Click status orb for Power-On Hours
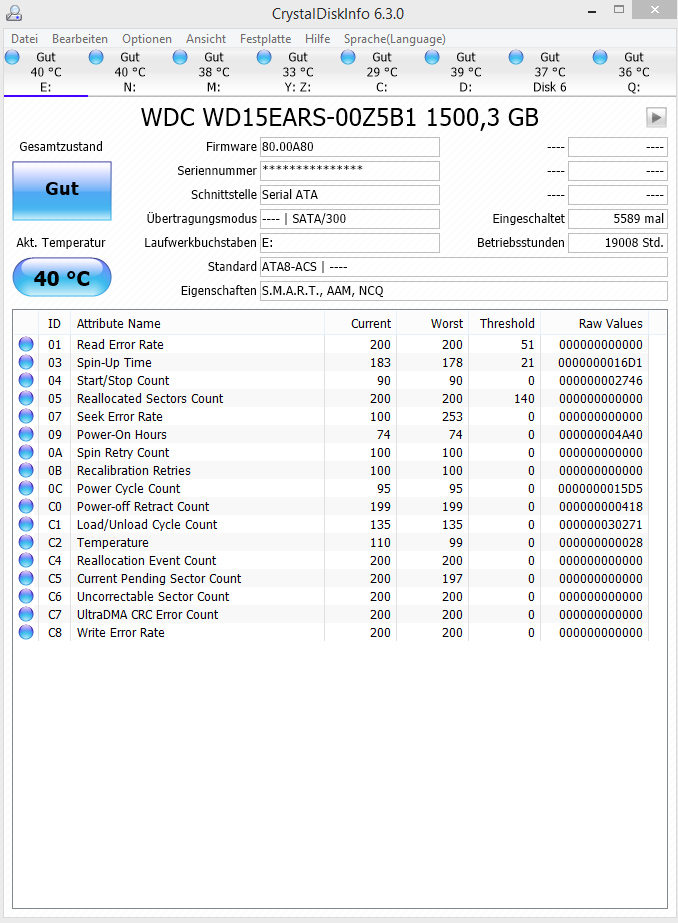The image size is (678, 923). (26, 434)
